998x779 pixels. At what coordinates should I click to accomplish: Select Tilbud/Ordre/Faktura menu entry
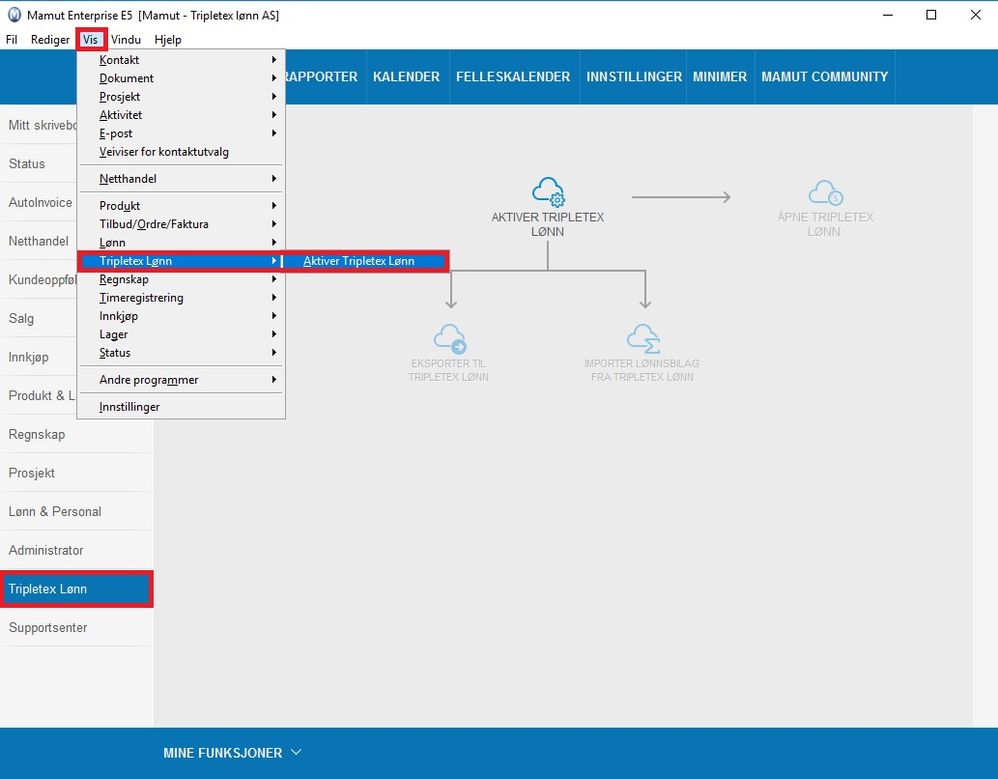coord(181,224)
